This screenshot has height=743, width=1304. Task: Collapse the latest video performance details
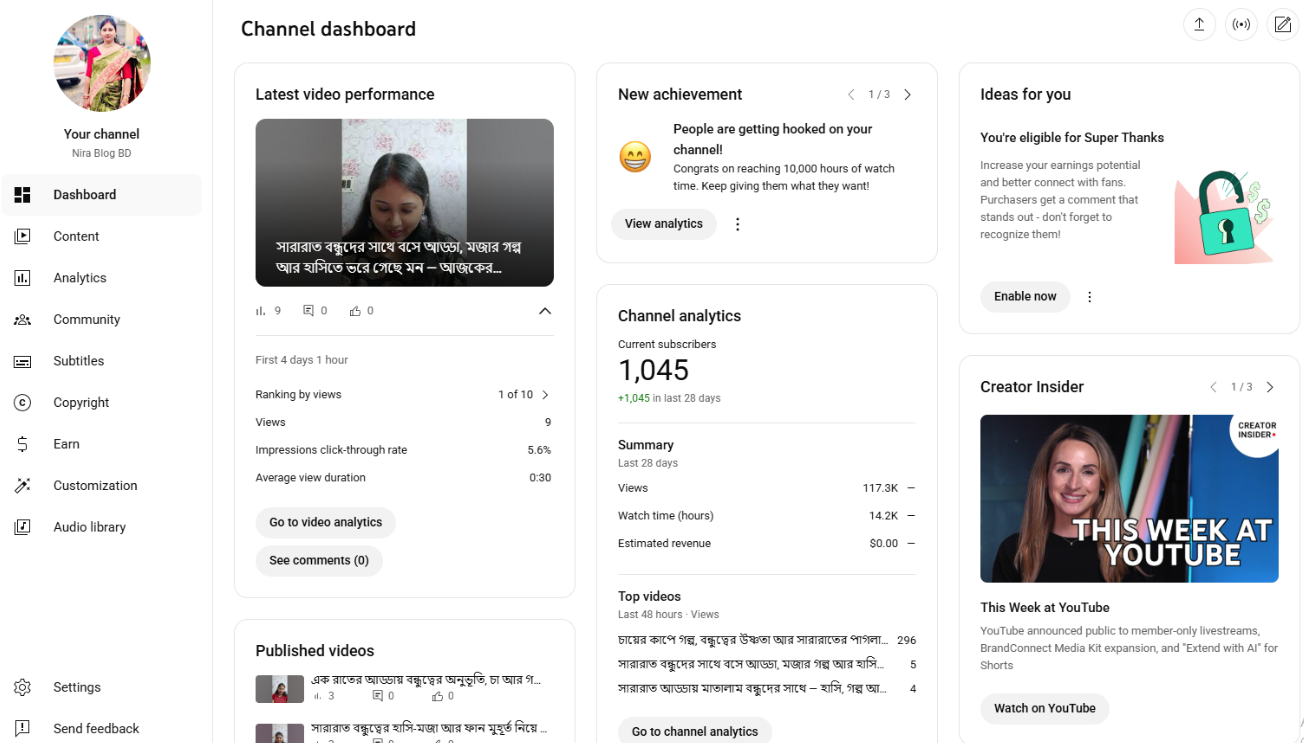pos(545,311)
